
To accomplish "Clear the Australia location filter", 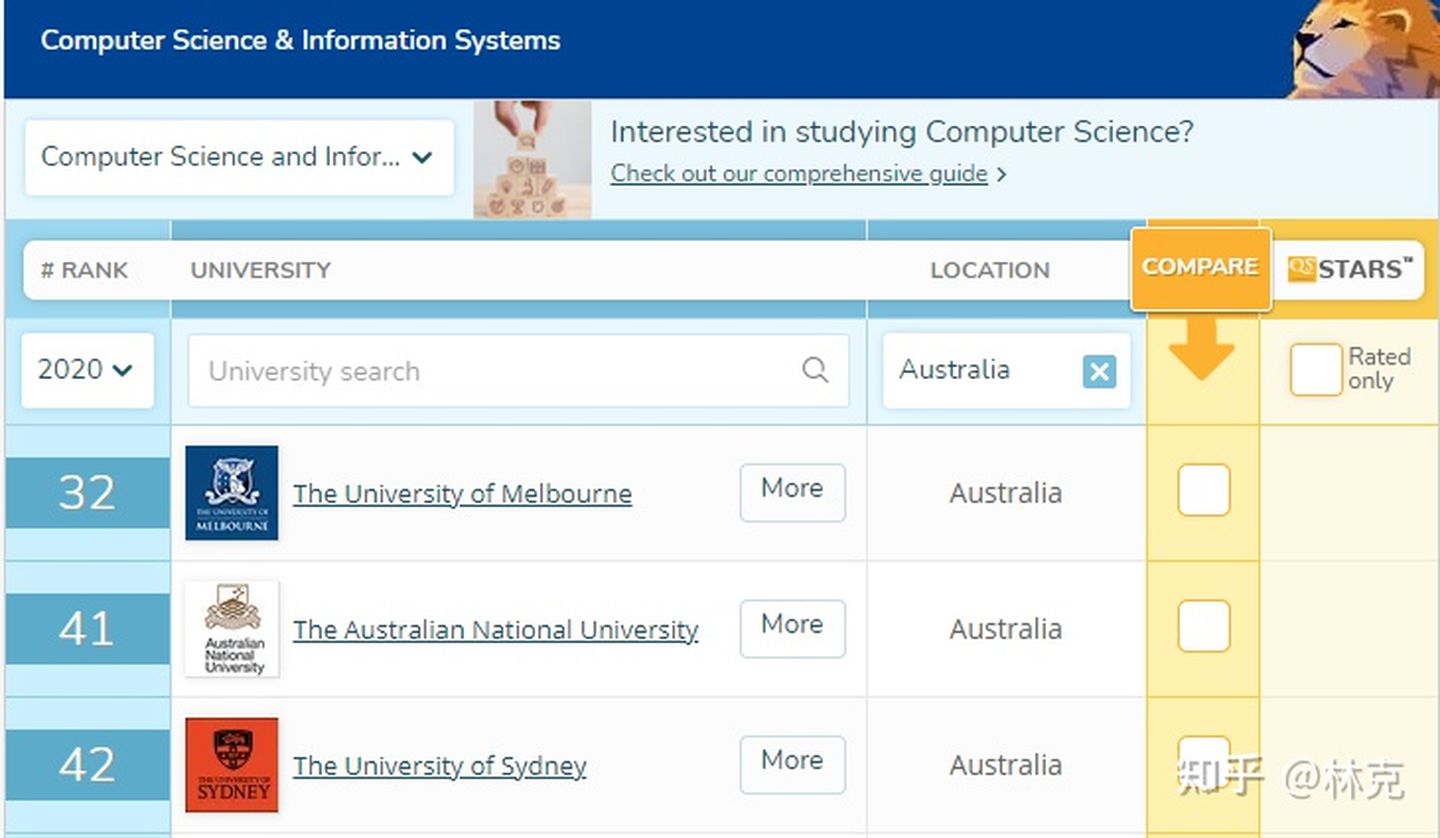I will coord(1099,372).
